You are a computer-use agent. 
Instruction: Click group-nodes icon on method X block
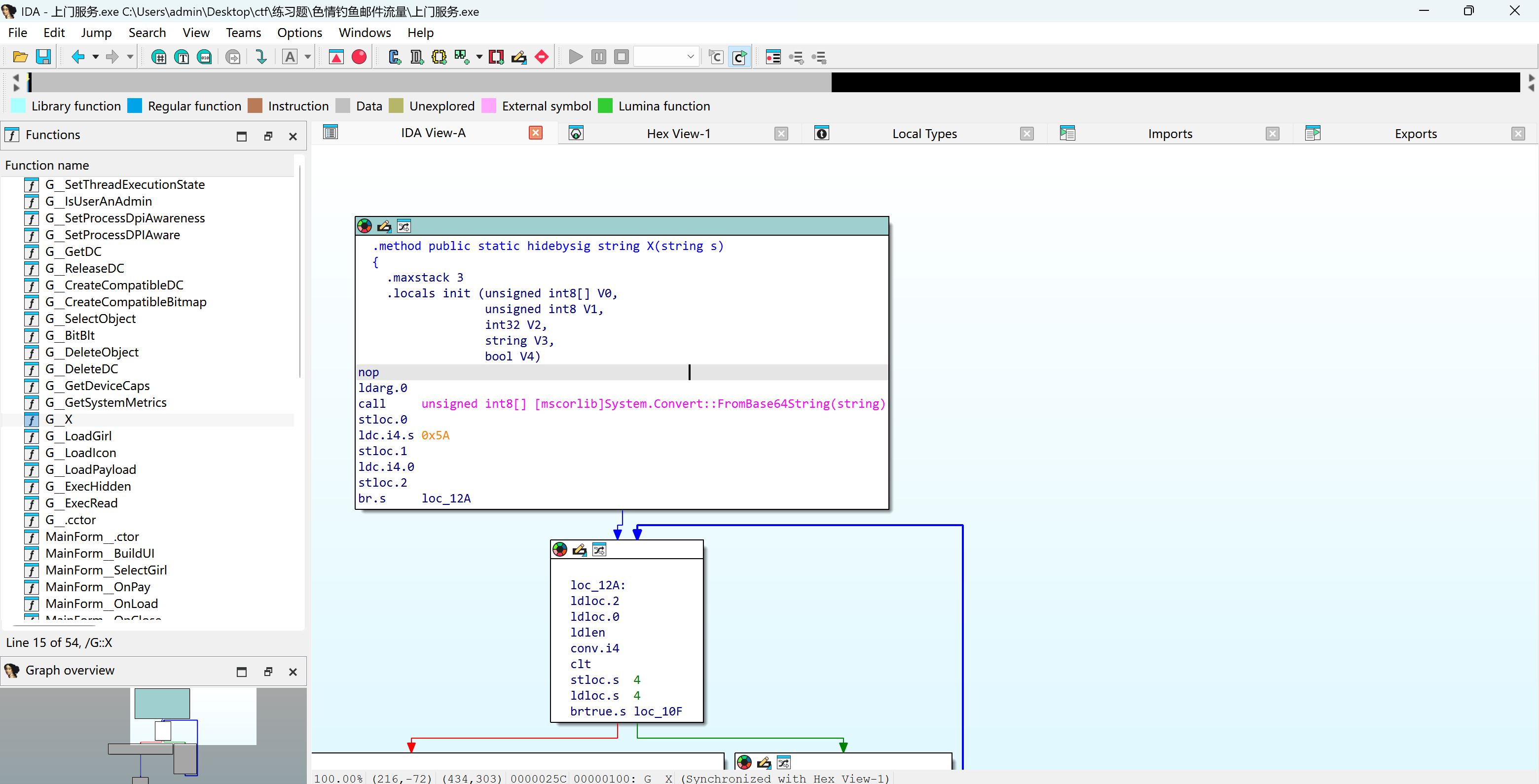point(404,226)
